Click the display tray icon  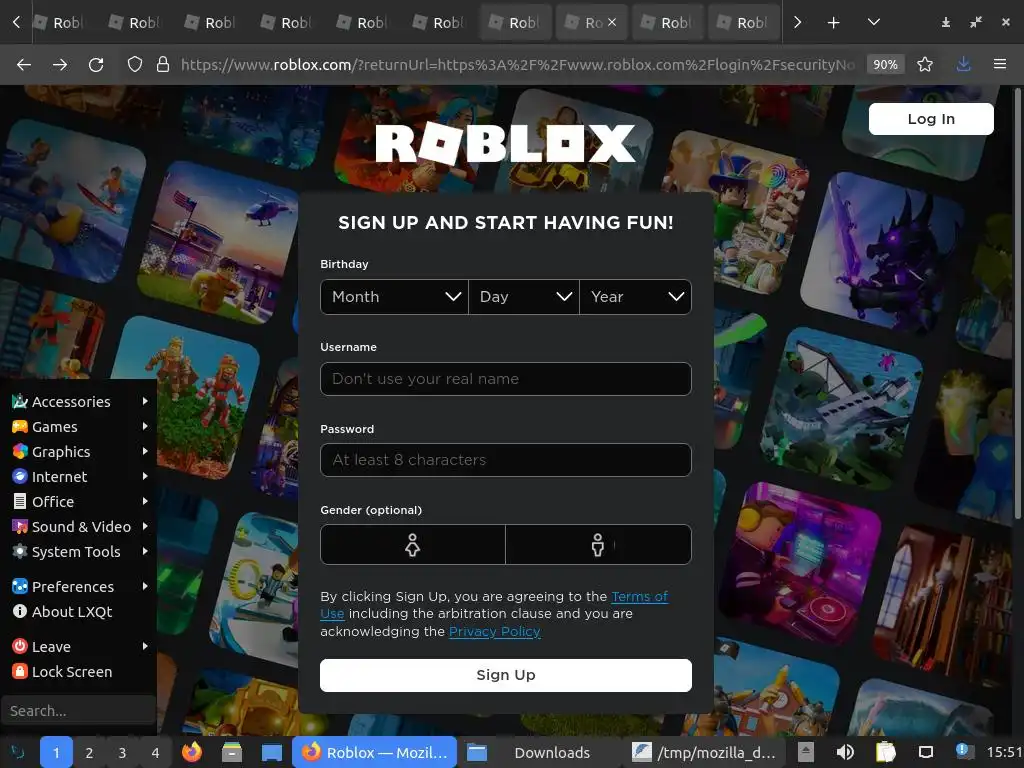pyautogui.click(x=925, y=752)
